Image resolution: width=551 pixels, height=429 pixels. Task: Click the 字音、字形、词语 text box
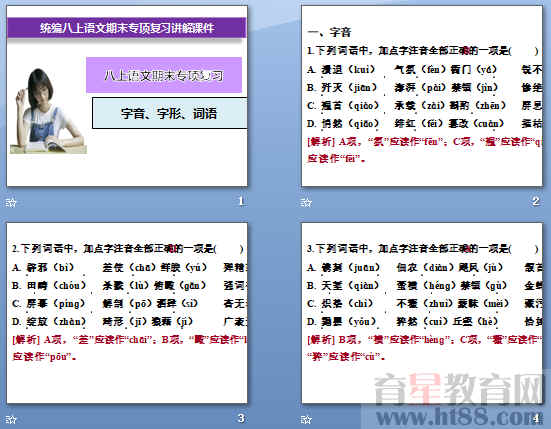click(169, 113)
